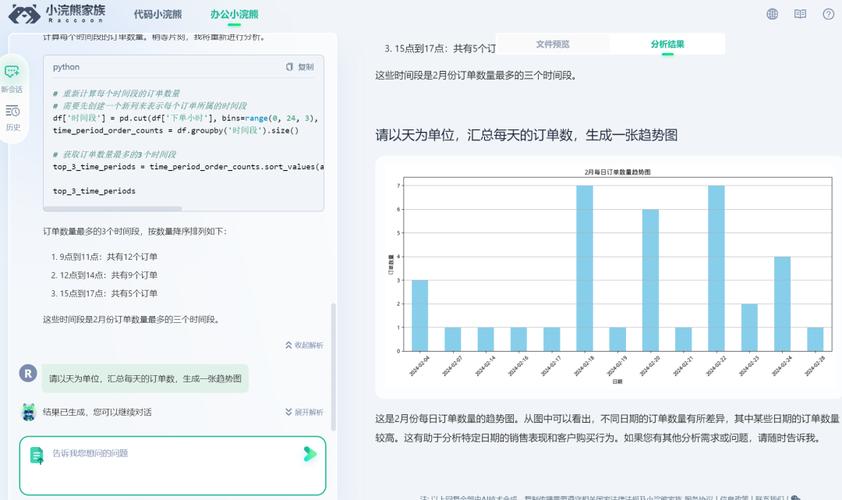Collapse the analysis with 收起解析
Screen dimensions: 842x500
pyautogui.click(x=304, y=345)
